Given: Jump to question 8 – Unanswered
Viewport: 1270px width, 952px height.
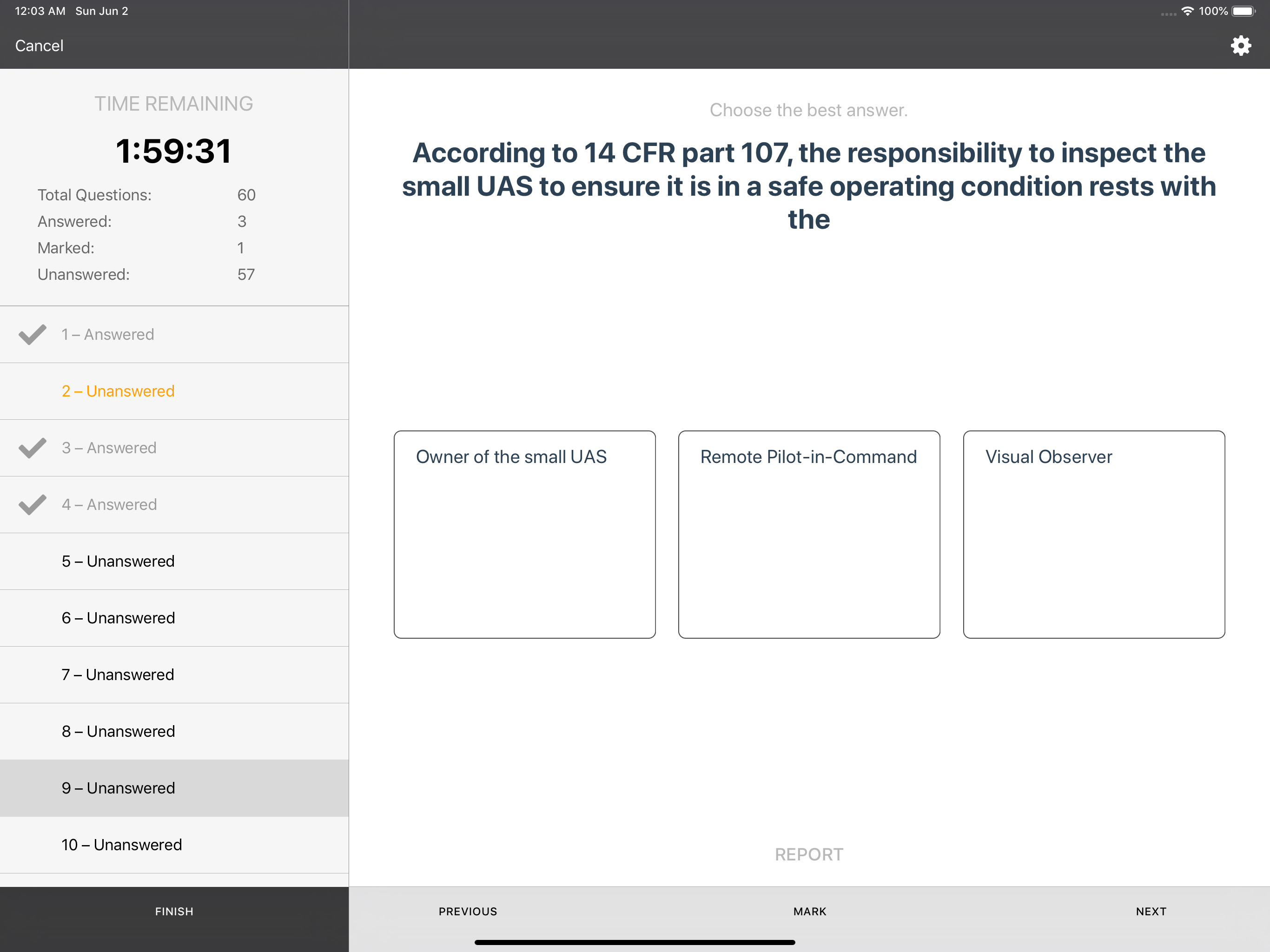Looking at the screenshot, I should (174, 732).
